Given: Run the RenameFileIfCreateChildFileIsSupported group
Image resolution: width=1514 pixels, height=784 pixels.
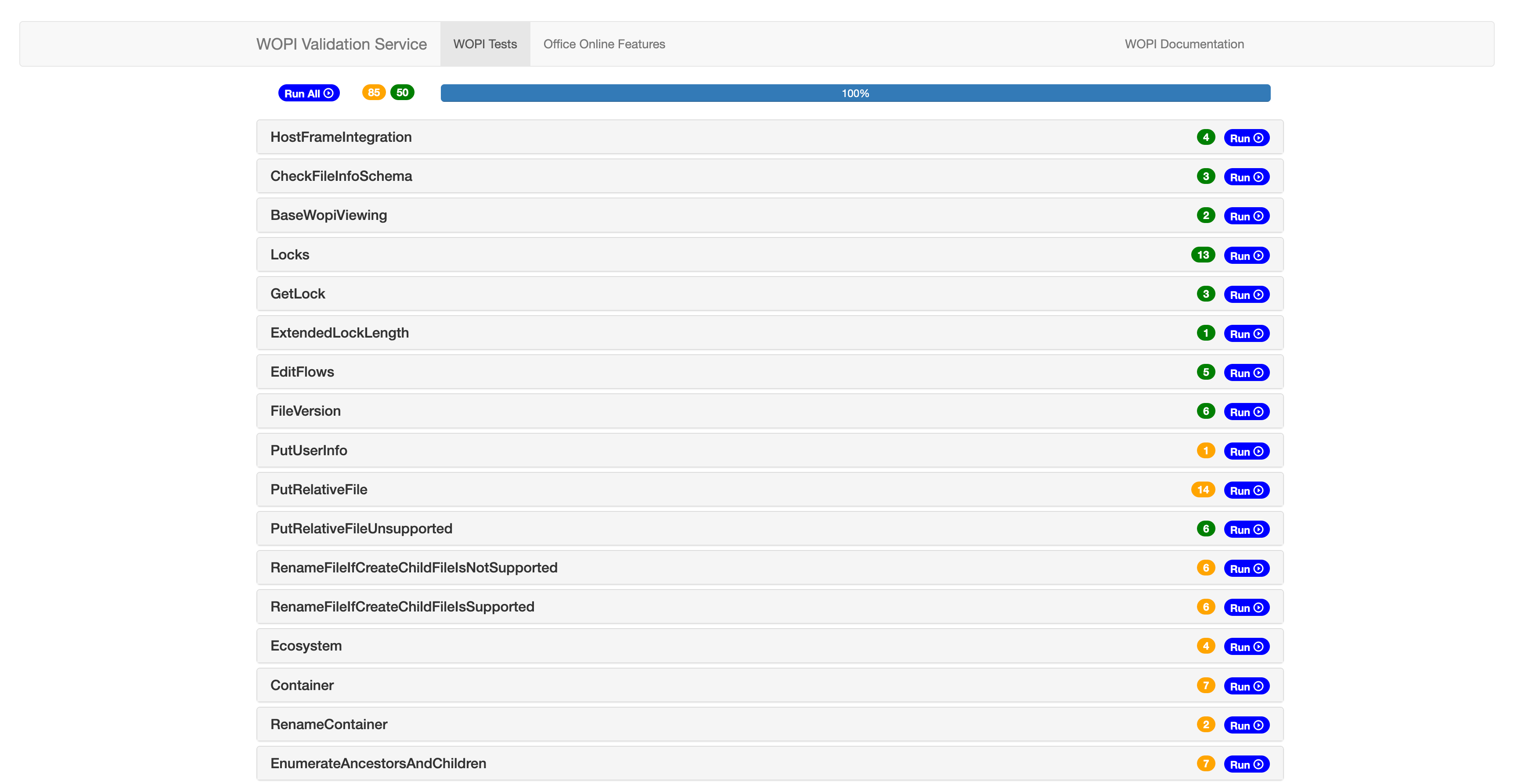Looking at the screenshot, I should [1246, 607].
